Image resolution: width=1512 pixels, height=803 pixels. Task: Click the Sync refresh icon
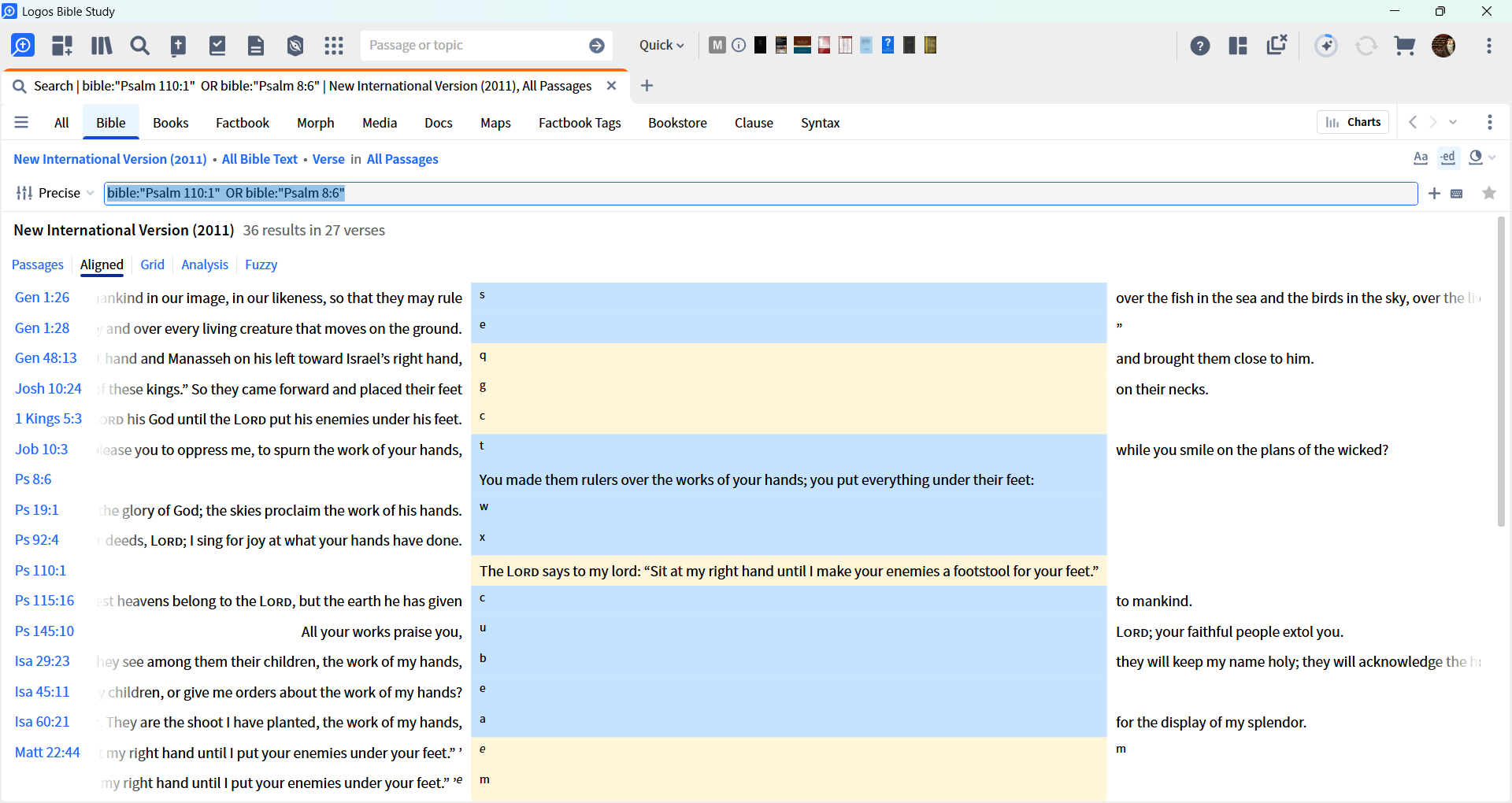click(1366, 46)
